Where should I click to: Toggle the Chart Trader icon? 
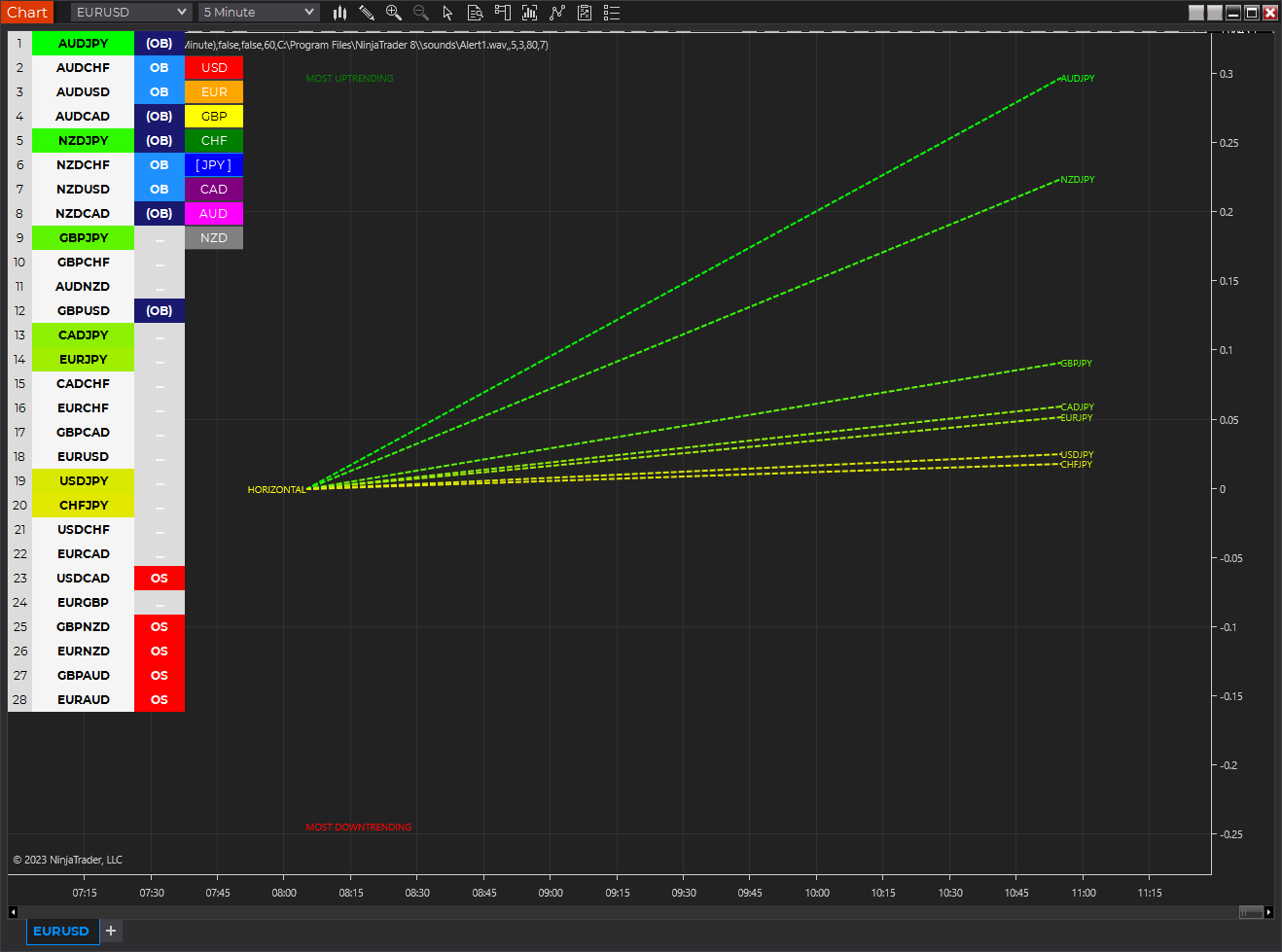[503, 13]
